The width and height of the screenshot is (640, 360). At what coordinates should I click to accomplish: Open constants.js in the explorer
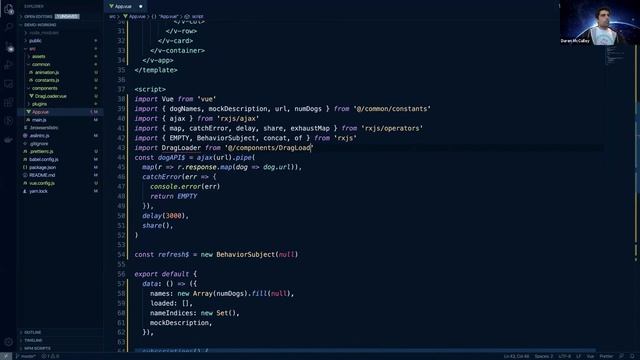47,80
